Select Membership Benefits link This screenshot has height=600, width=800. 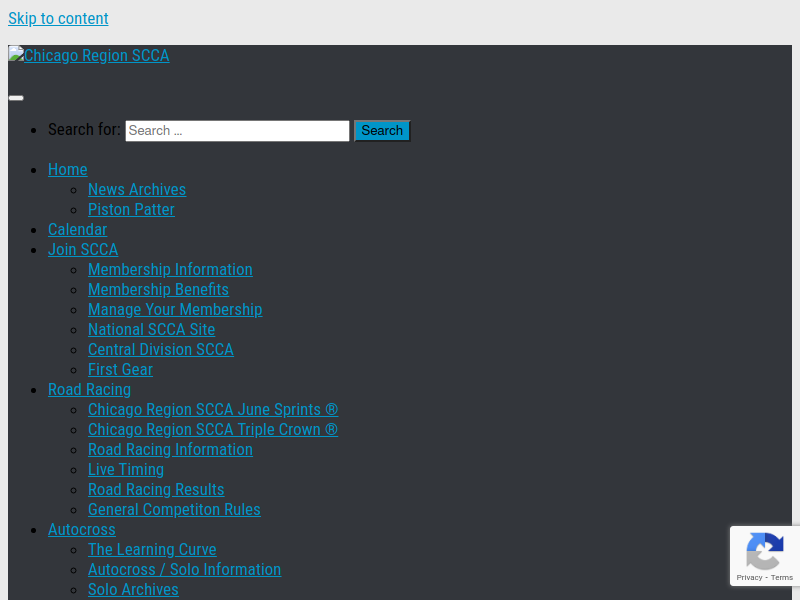pyautogui.click(x=158, y=289)
